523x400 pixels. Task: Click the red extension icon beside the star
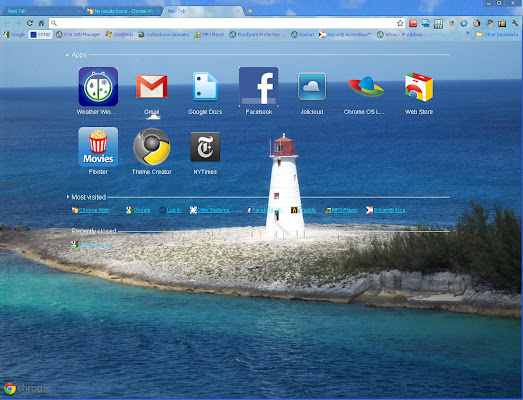[x=413, y=23]
